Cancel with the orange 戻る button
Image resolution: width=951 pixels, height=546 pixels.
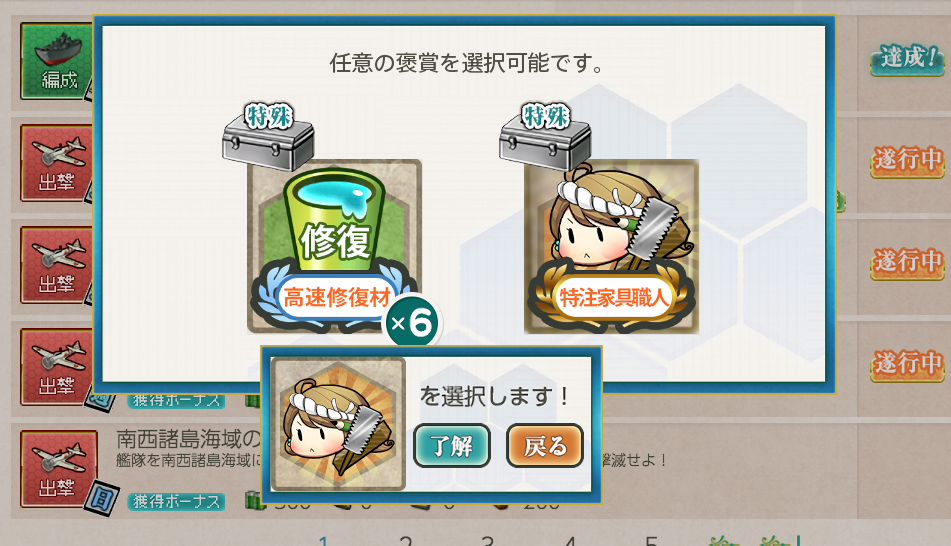tap(545, 446)
